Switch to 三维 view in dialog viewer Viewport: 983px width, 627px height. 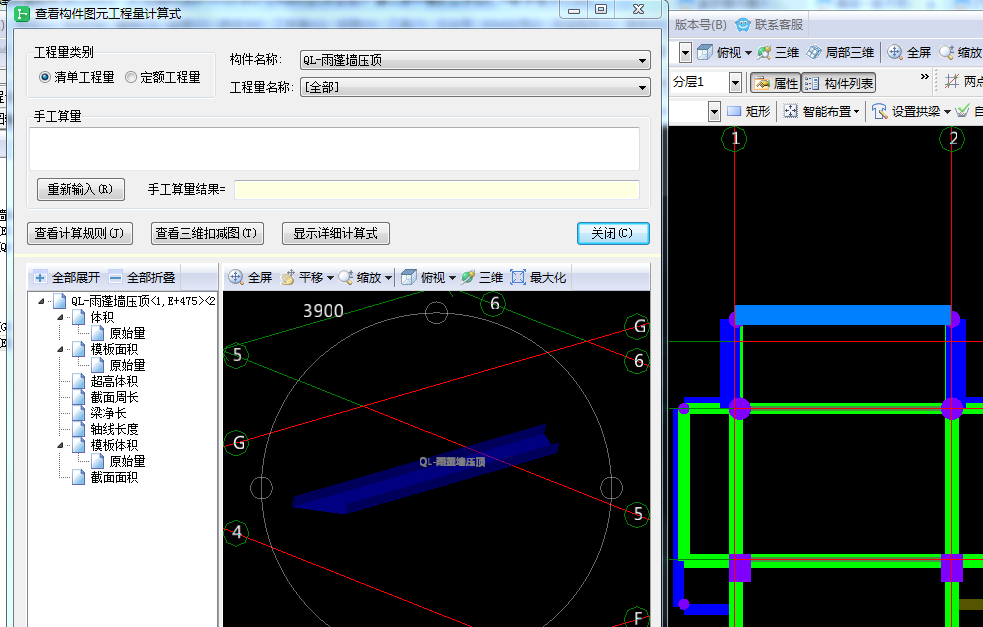point(482,277)
